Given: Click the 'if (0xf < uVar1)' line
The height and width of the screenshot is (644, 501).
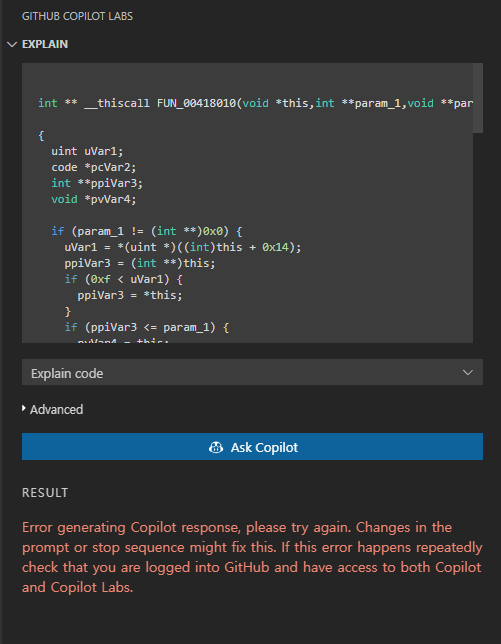Looking at the screenshot, I should [123, 279].
